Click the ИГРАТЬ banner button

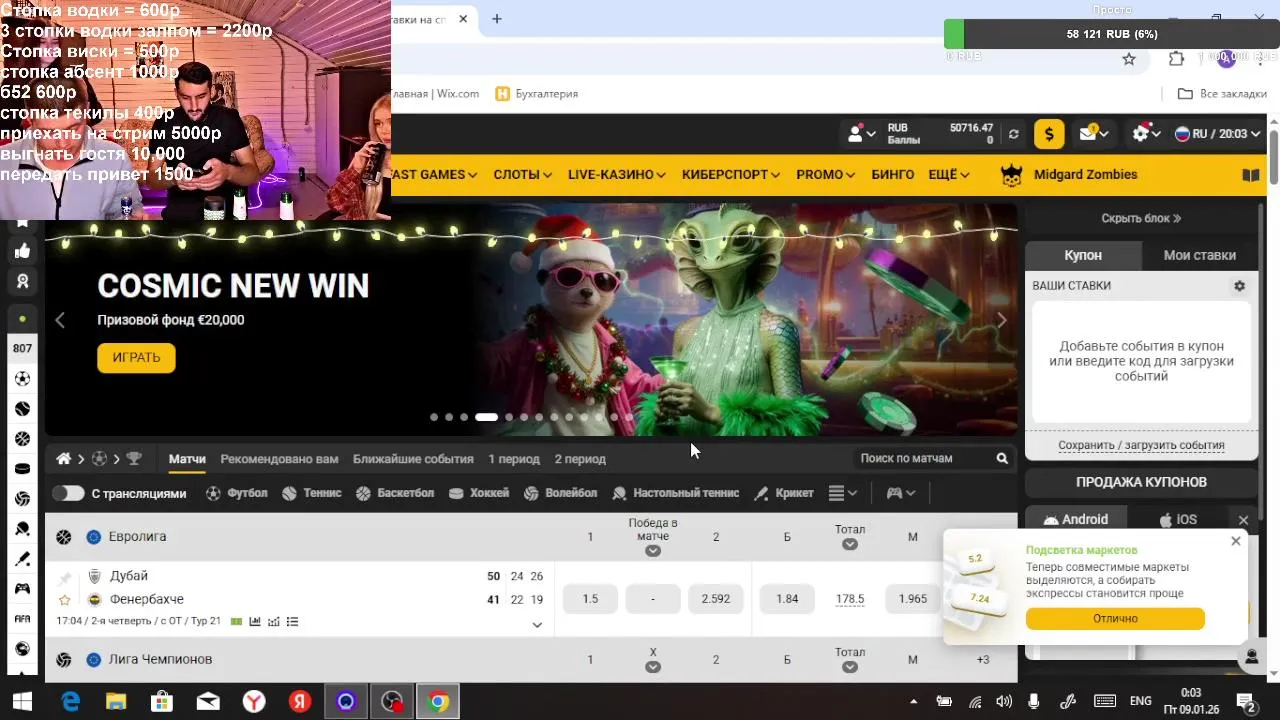point(136,358)
